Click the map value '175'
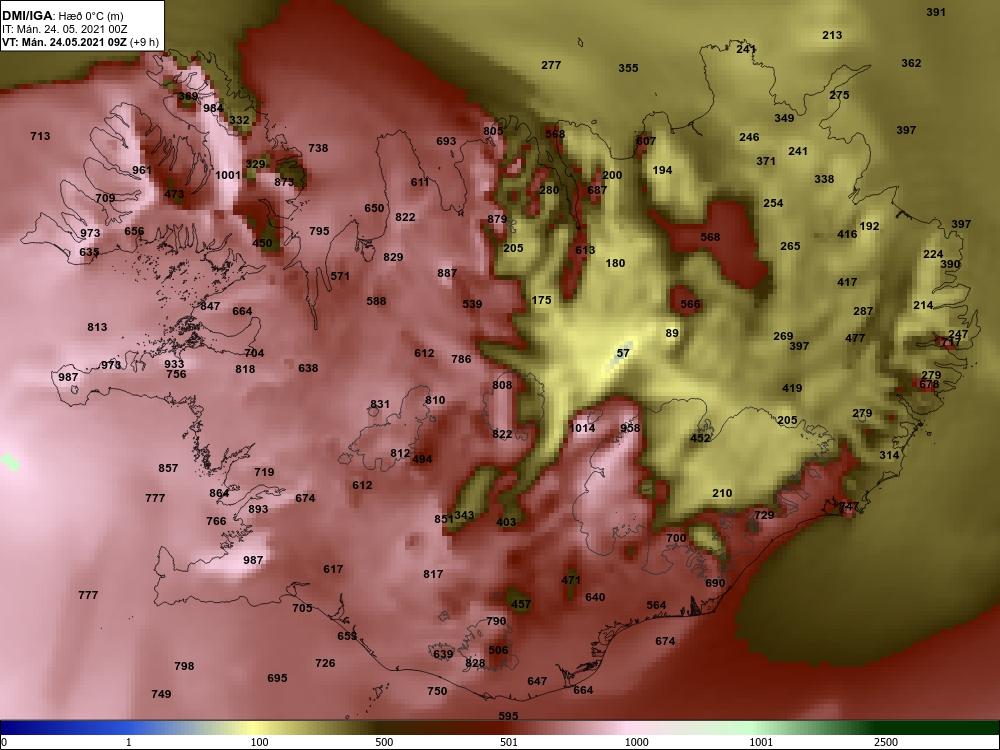The width and height of the screenshot is (1000, 750). pos(541,300)
